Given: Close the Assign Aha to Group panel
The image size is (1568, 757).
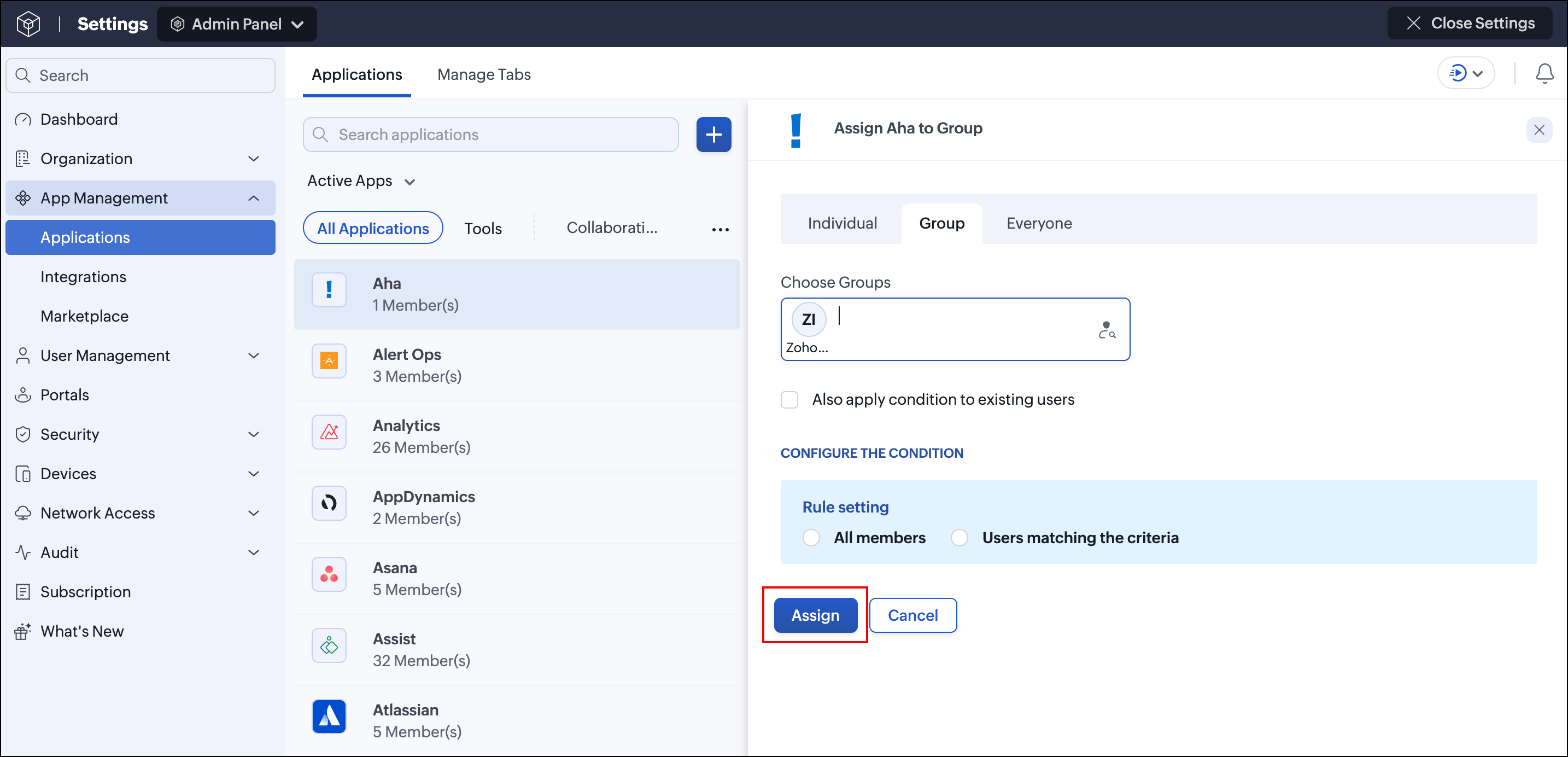Looking at the screenshot, I should click(1539, 130).
